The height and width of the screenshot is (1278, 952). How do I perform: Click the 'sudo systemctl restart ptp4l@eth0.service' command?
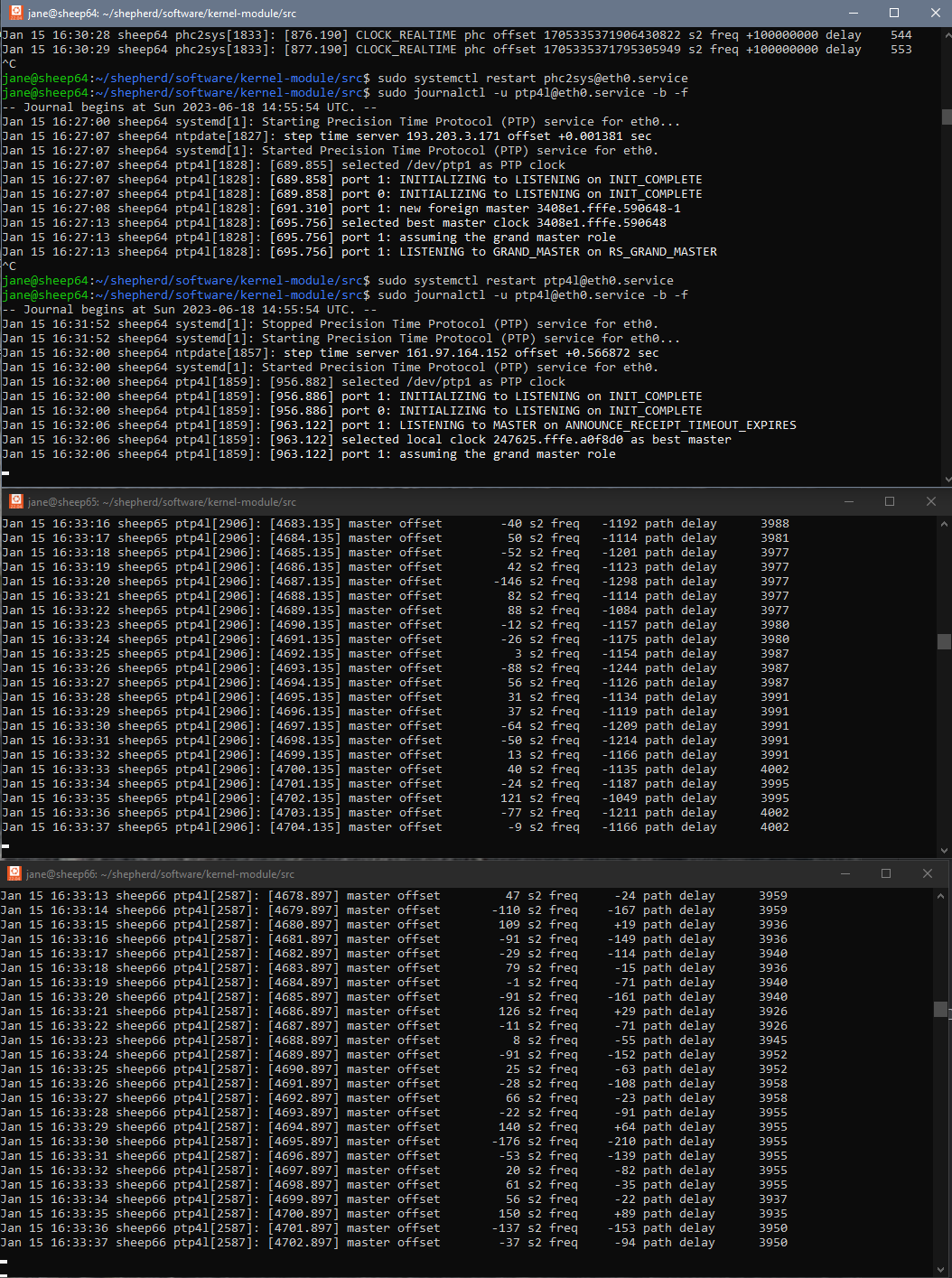pos(526,281)
